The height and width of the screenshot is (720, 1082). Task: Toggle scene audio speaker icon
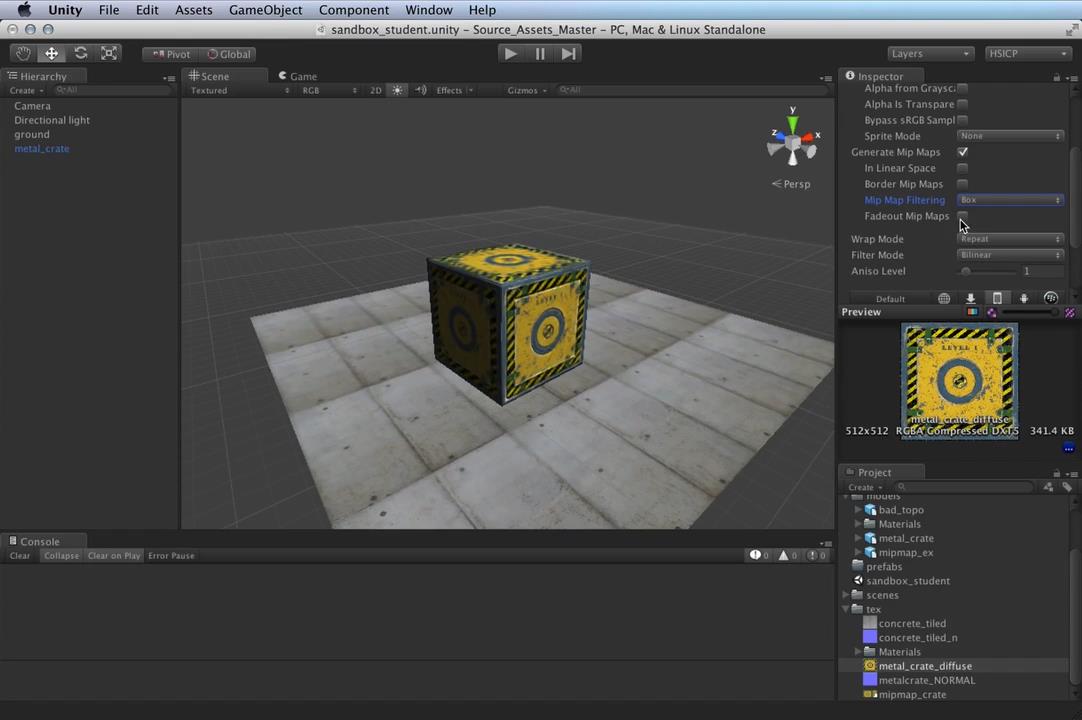420,90
